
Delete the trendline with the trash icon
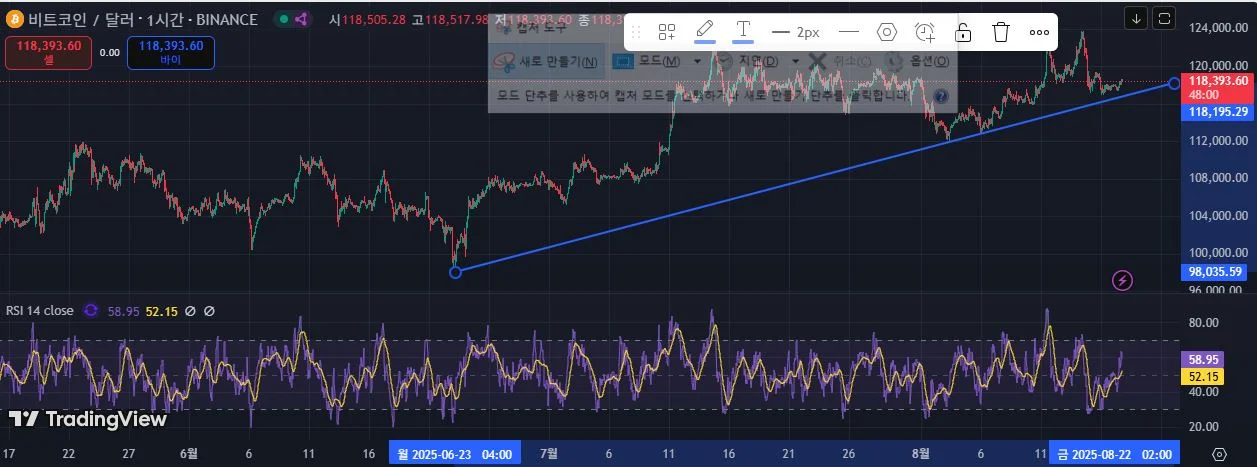pos(1001,32)
